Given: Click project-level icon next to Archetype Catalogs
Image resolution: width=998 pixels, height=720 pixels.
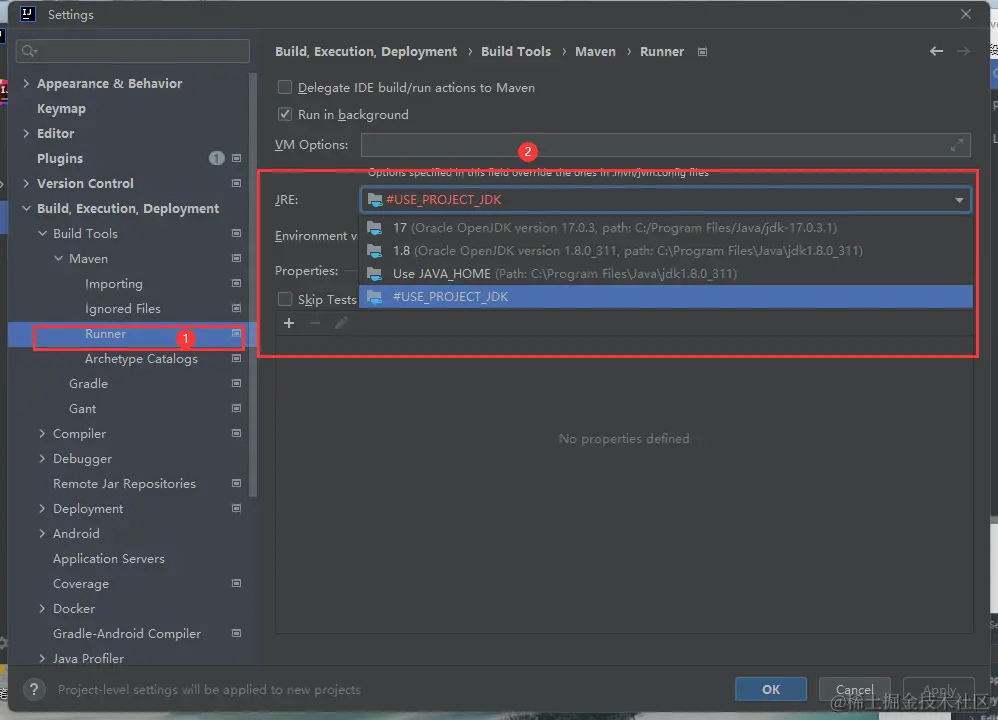Looking at the screenshot, I should (236, 358).
